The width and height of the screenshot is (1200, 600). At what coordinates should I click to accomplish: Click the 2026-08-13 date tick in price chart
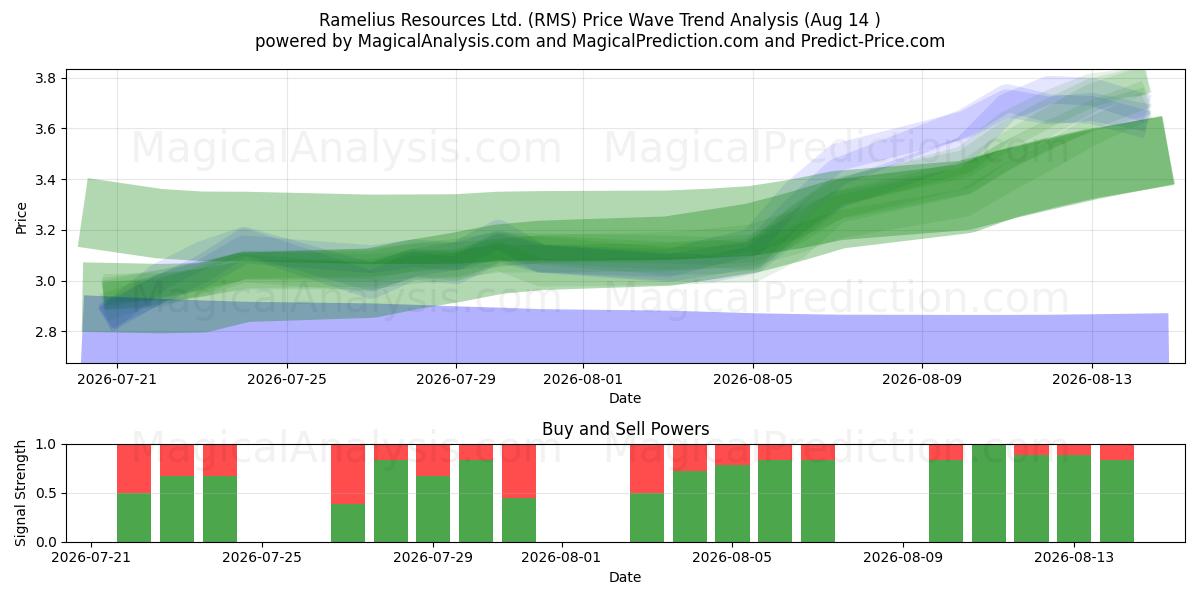click(1091, 379)
